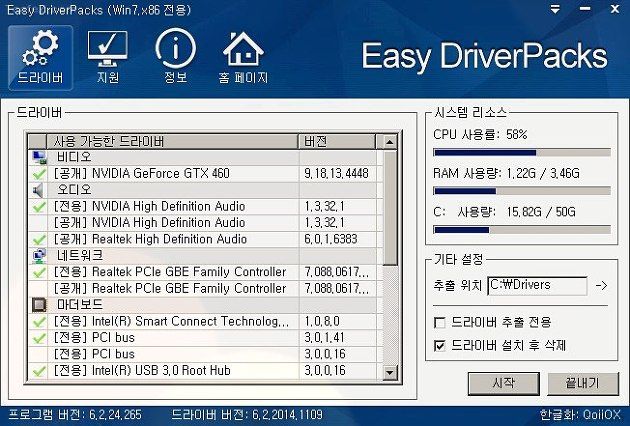
Task: Click the C: 사용량 disk progress bar
Action: pyautogui.click(x=522, y=230)
